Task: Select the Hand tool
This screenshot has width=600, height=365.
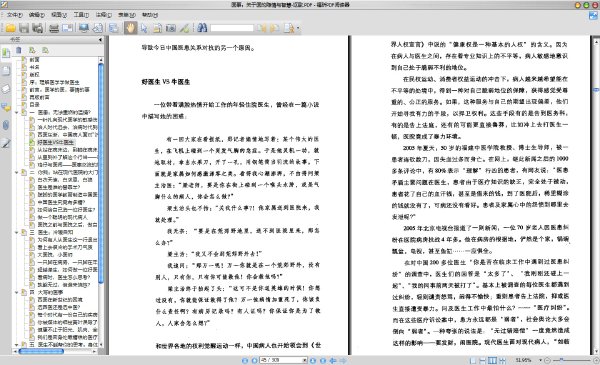Action: 130,28
